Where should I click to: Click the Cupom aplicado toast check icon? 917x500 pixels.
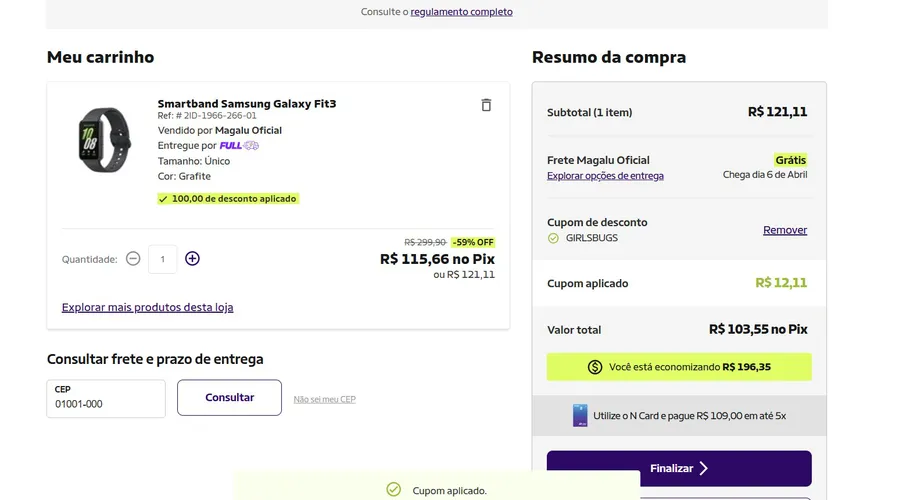[x=394, y=489]
